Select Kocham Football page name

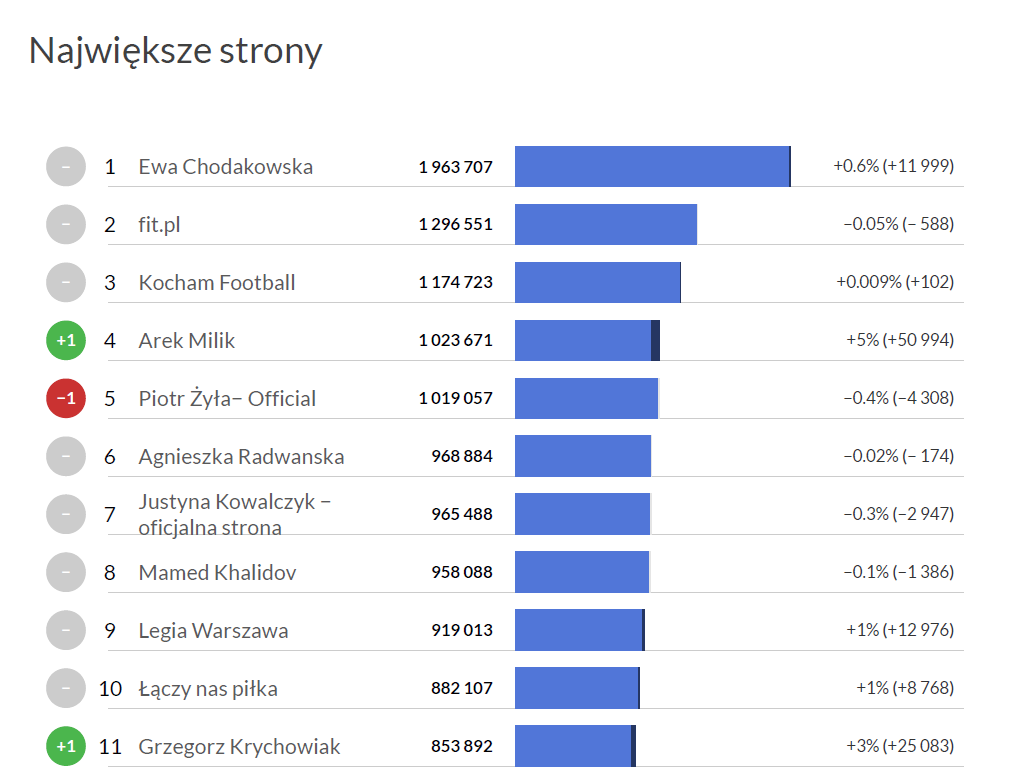[217, 283]
